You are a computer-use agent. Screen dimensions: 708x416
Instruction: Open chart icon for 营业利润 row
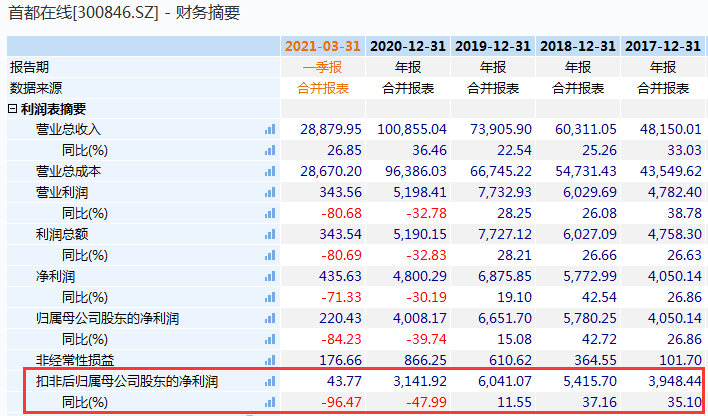point(270,192)
